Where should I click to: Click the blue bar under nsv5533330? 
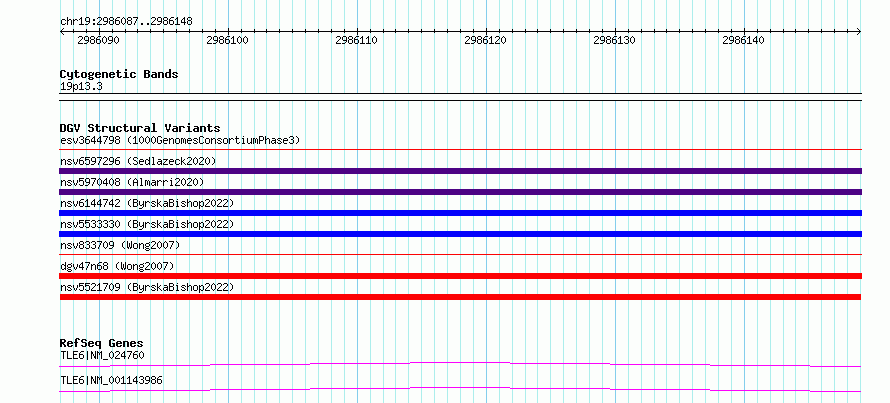point(460,234)
